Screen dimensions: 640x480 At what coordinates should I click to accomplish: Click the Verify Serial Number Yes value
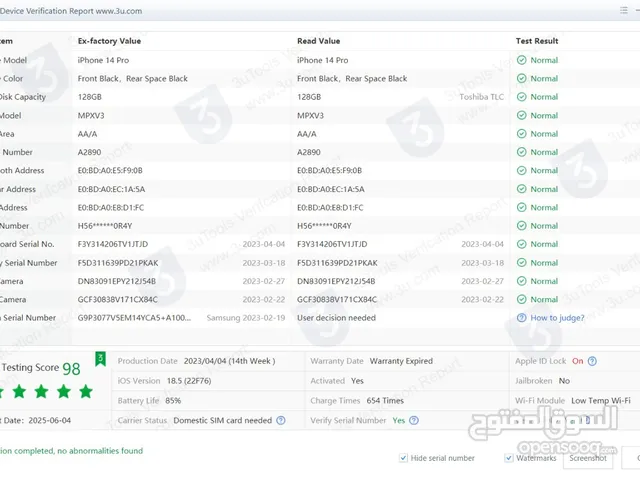coord(399,420)
